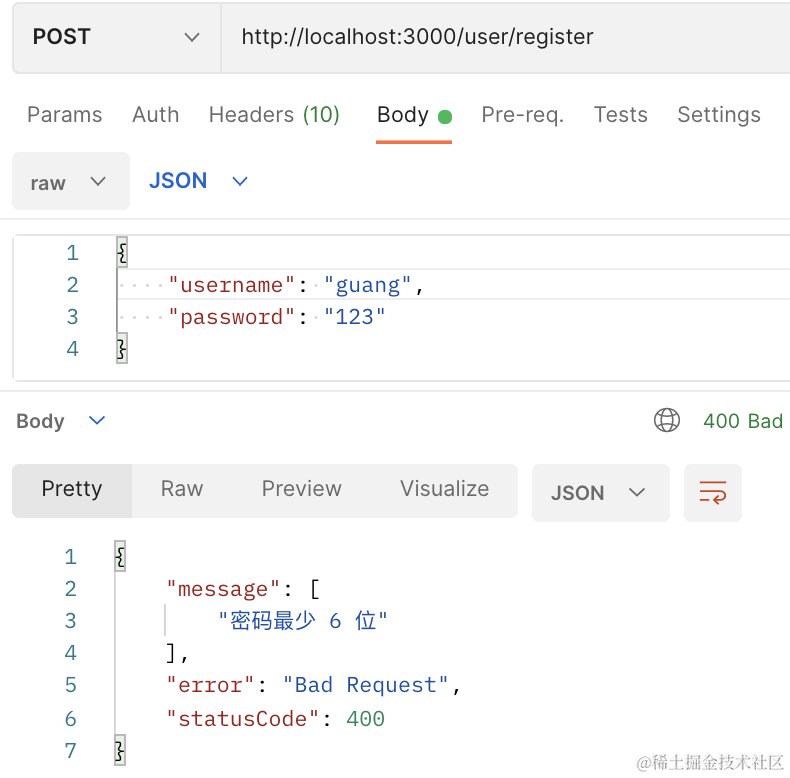Open the Pre-req. tab
The height and width of the screenshot is (778, 790).
click(522, 115)
